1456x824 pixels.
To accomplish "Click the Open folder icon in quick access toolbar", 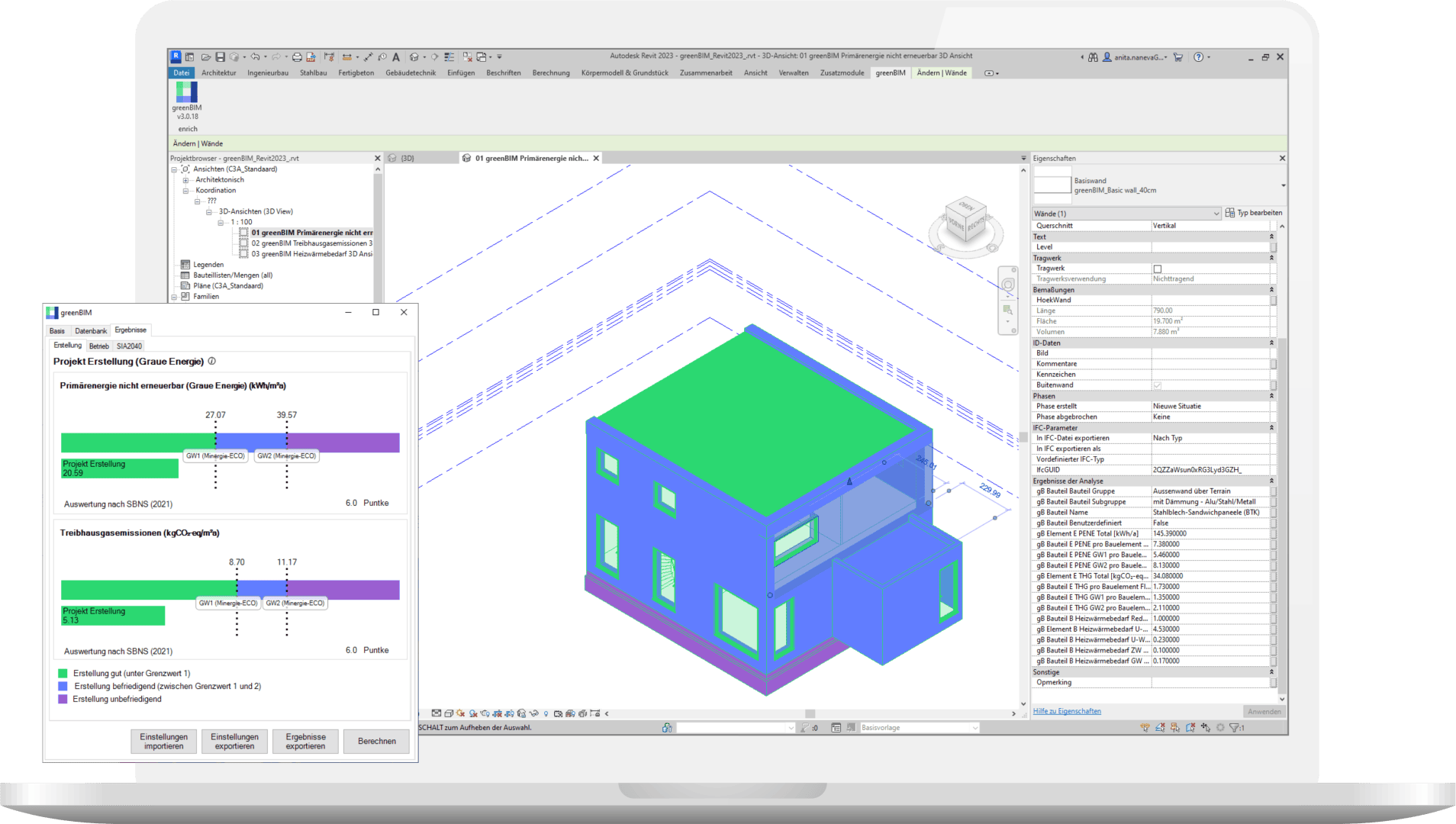I will coord(206,57).
